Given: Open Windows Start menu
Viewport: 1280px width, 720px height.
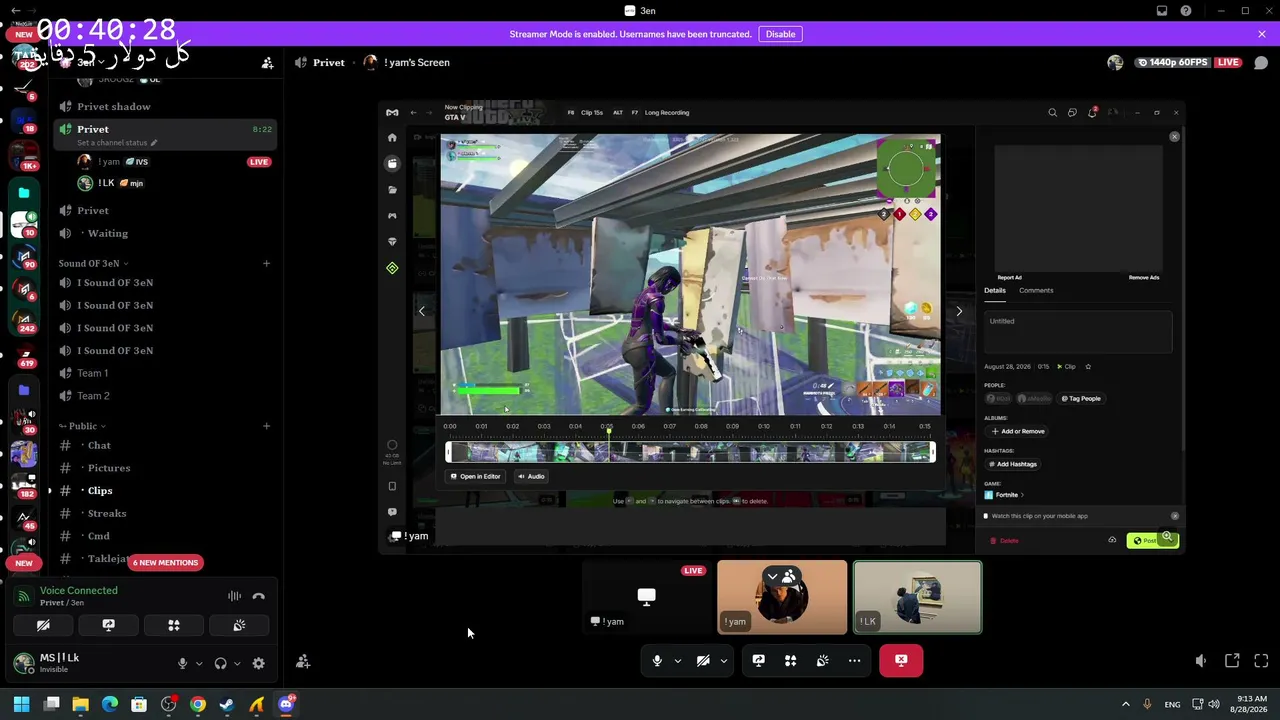Looking at the screenshot, I should click(x=21, y=704).
